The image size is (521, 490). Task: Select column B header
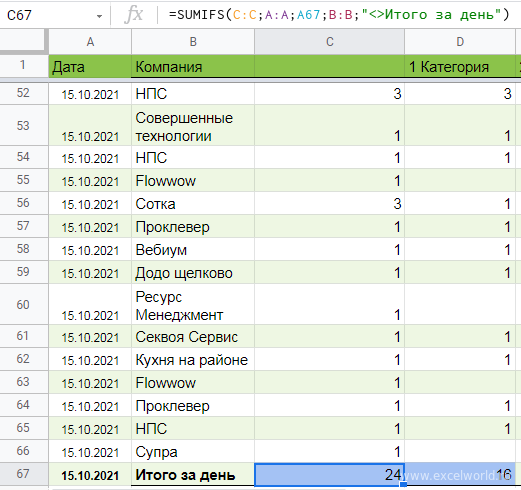pos(193,42)
